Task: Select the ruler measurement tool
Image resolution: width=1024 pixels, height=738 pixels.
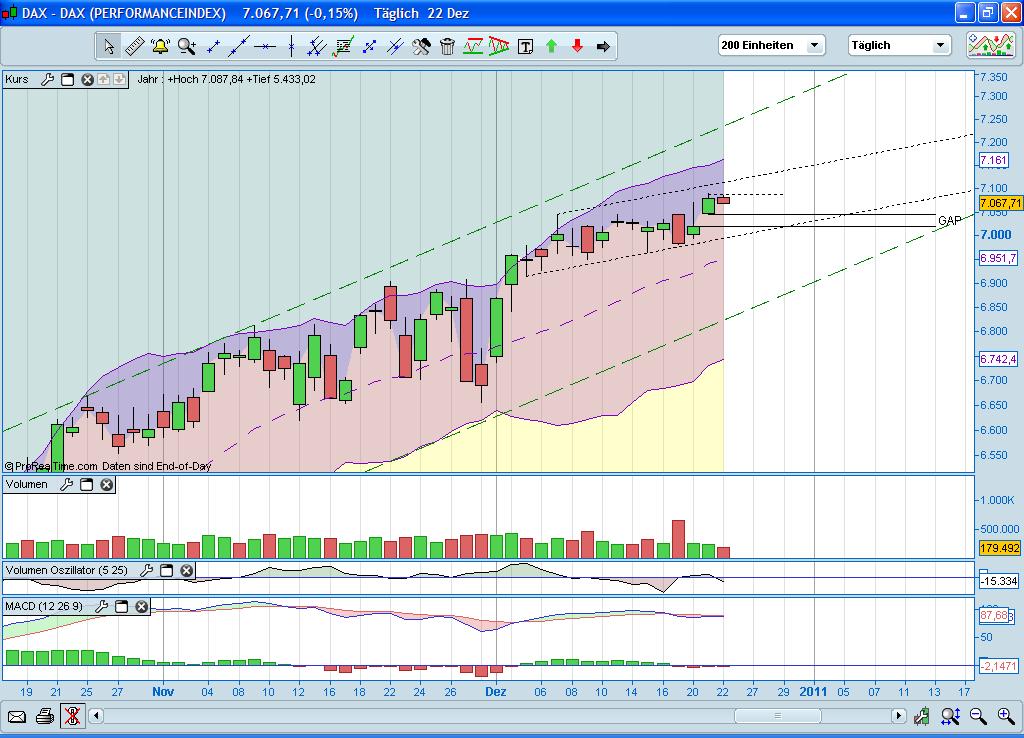Action: (x=136, y=45)
